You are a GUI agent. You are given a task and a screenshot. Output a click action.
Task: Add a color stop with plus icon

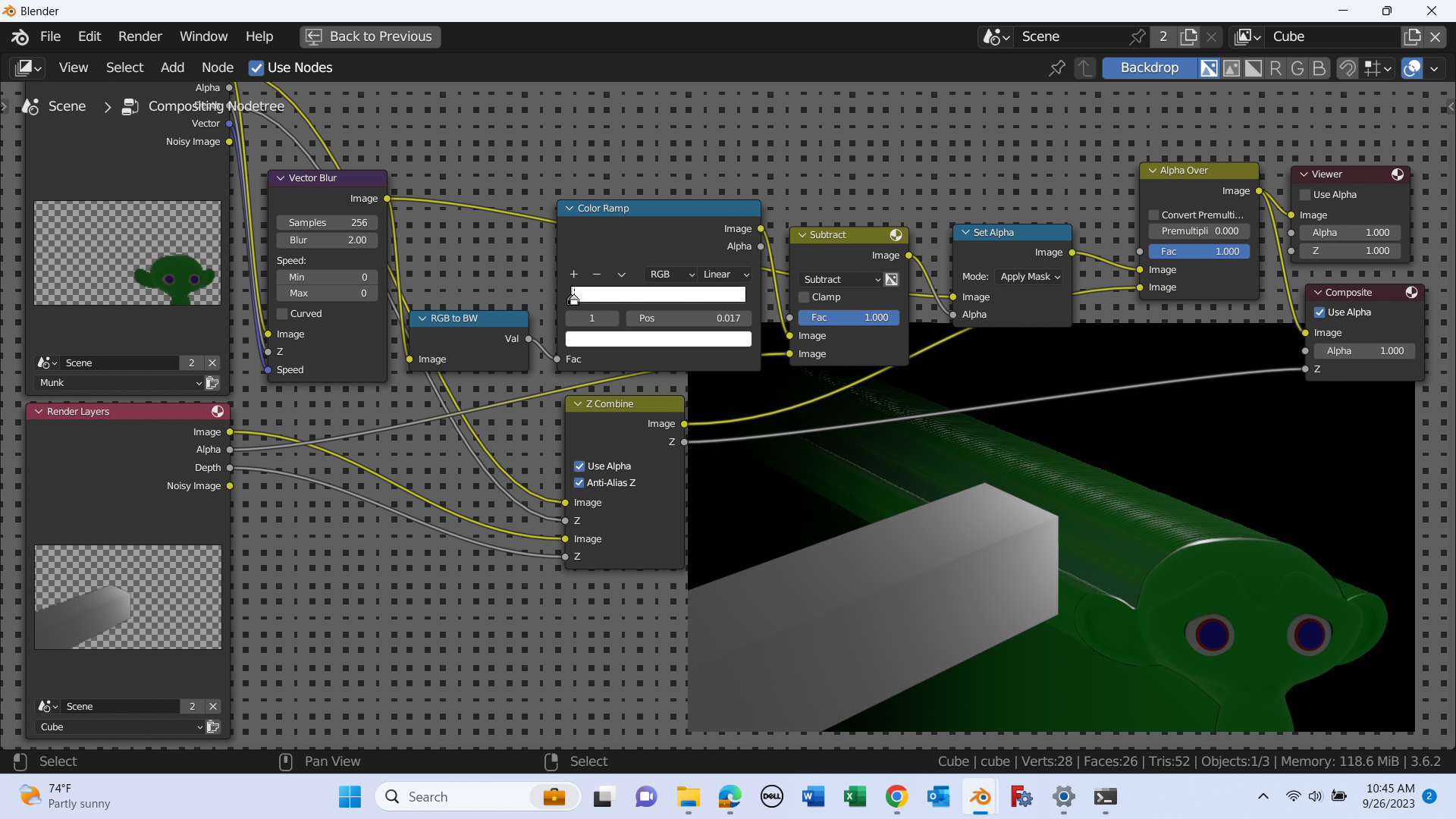tap(574, 275)
